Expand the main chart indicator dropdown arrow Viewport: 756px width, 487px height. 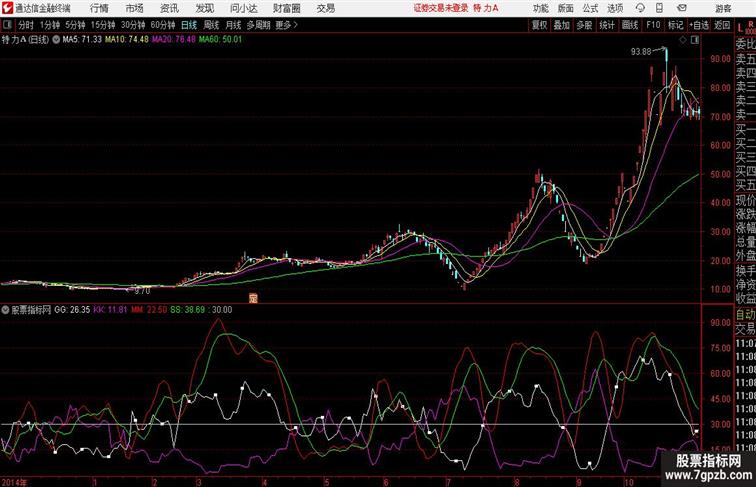(56, 40)
